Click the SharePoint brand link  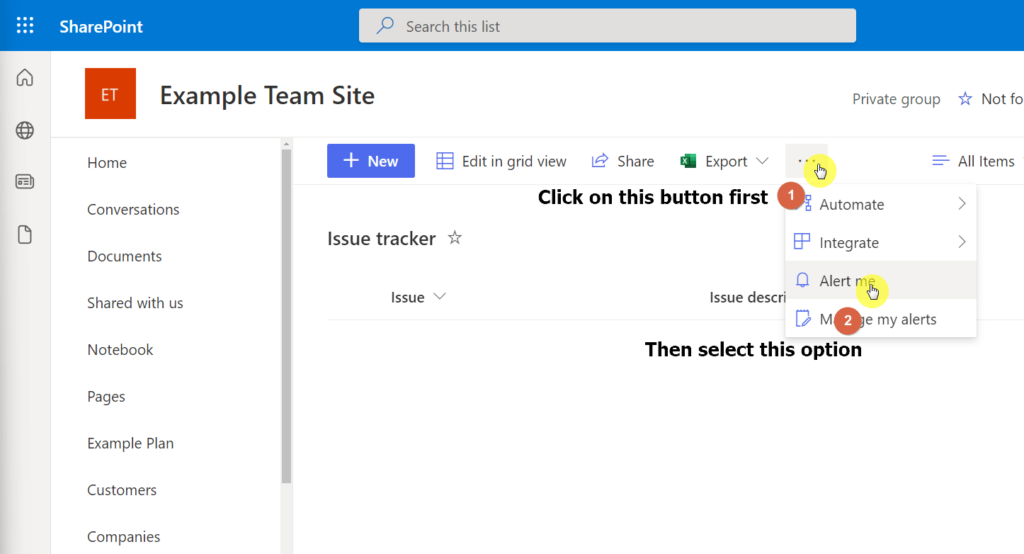(101, 26)
